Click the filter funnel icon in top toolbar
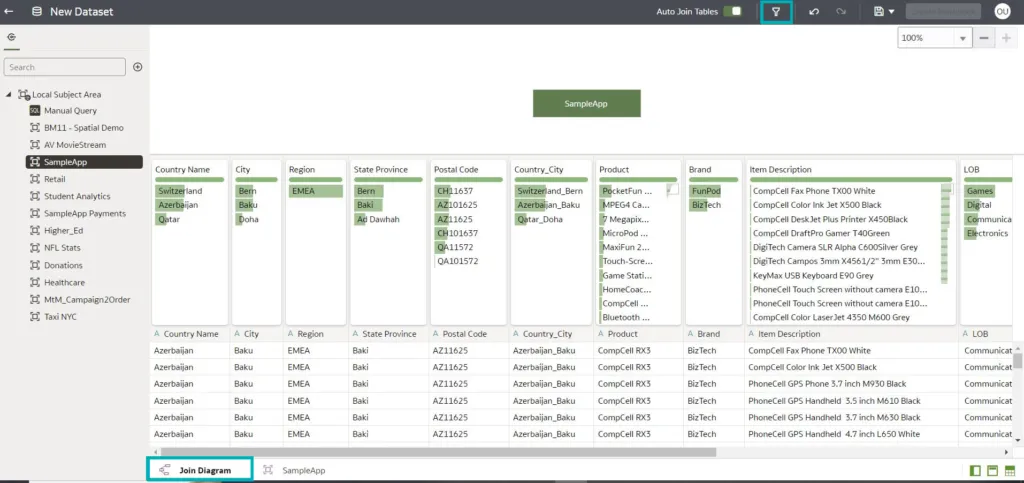1024x483 pixels. point(776,12)
